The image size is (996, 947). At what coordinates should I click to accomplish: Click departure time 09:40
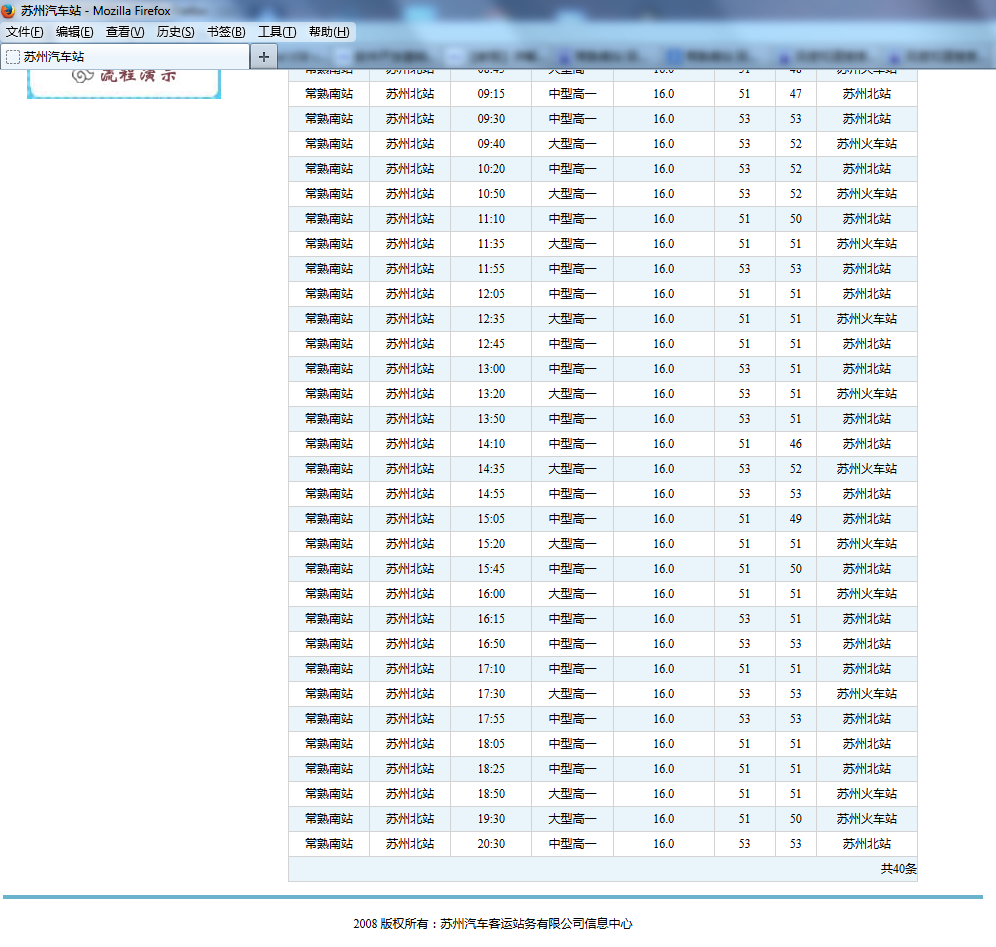[x=491, y=144]
